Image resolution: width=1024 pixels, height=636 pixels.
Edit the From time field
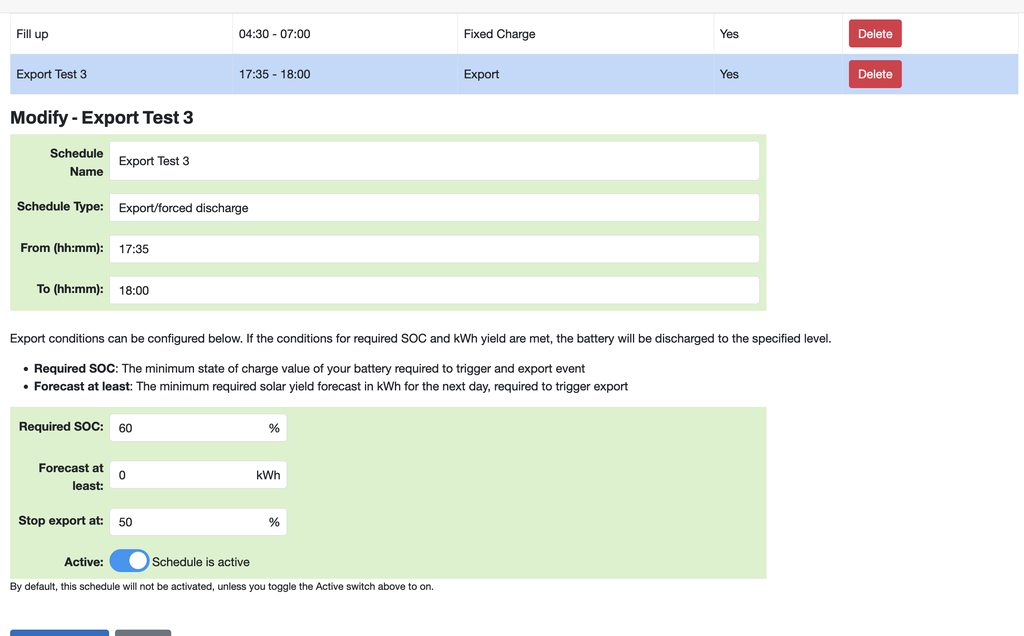click(433, 249)
